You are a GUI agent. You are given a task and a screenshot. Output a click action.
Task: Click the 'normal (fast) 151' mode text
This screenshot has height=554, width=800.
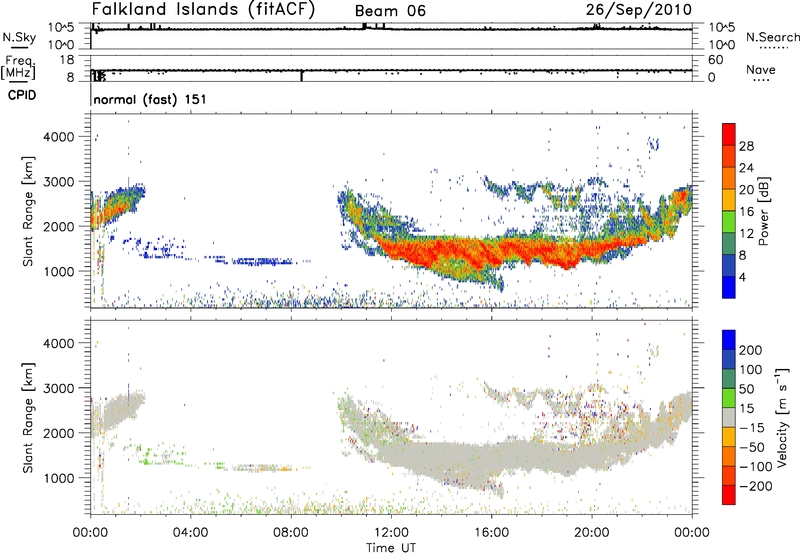click(x=150, y=99)
